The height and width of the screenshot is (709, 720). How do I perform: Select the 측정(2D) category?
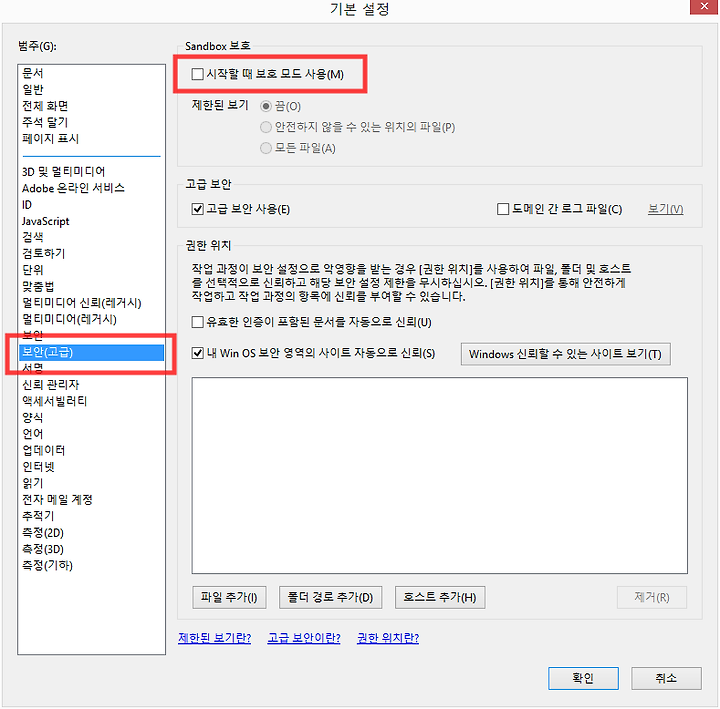91,533
